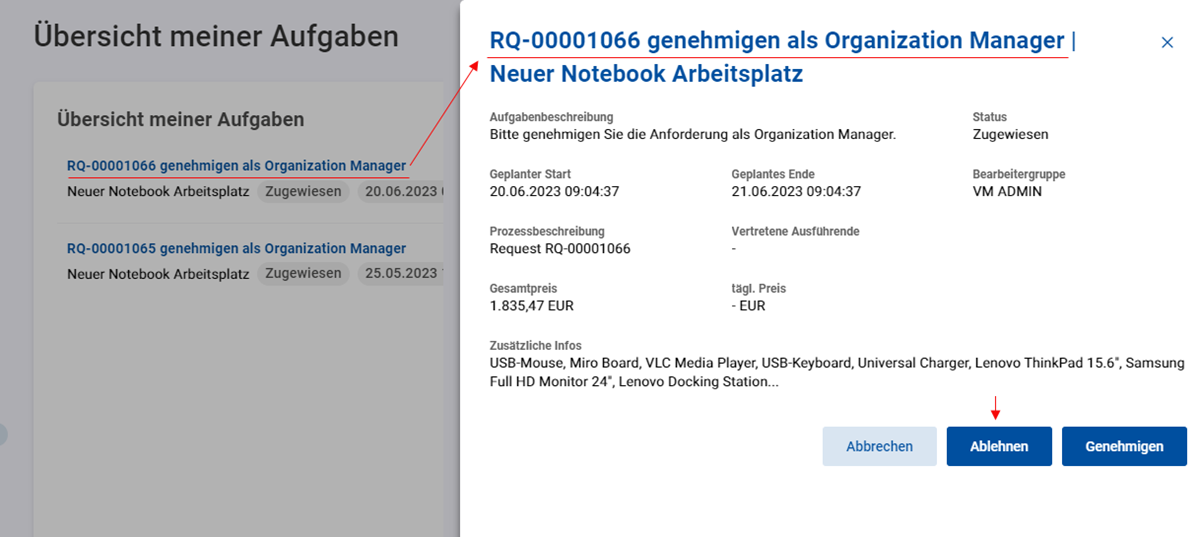Open the RQ-00001065 genehmigen task link
1199x537 pixels.
coord(236,249)
